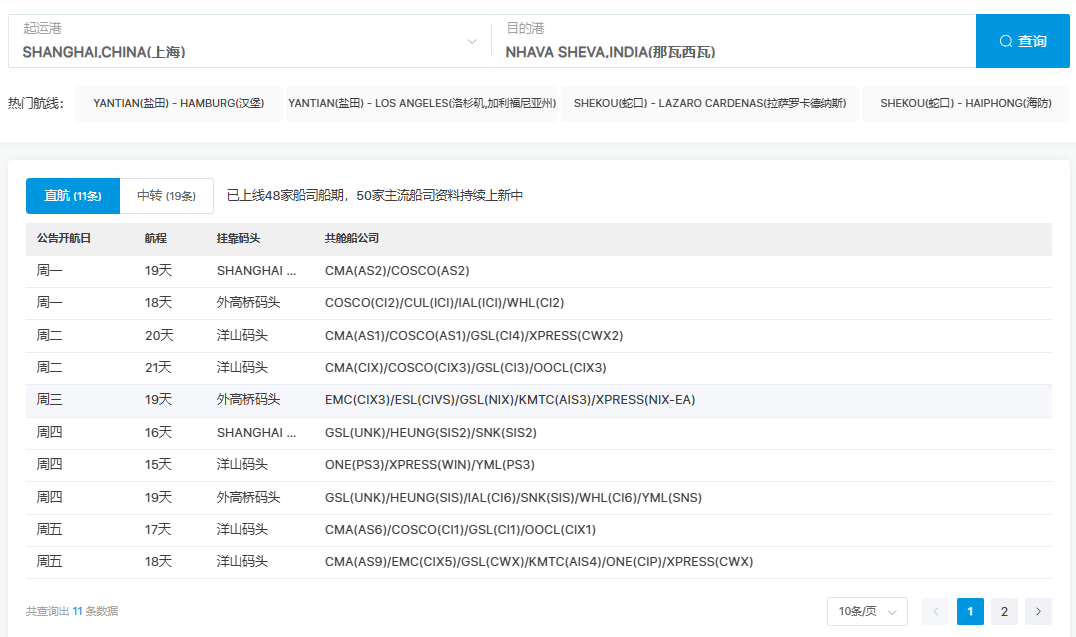Open the 10条/页 page size dropdown

pyautogui.click(x=866, y=611)
